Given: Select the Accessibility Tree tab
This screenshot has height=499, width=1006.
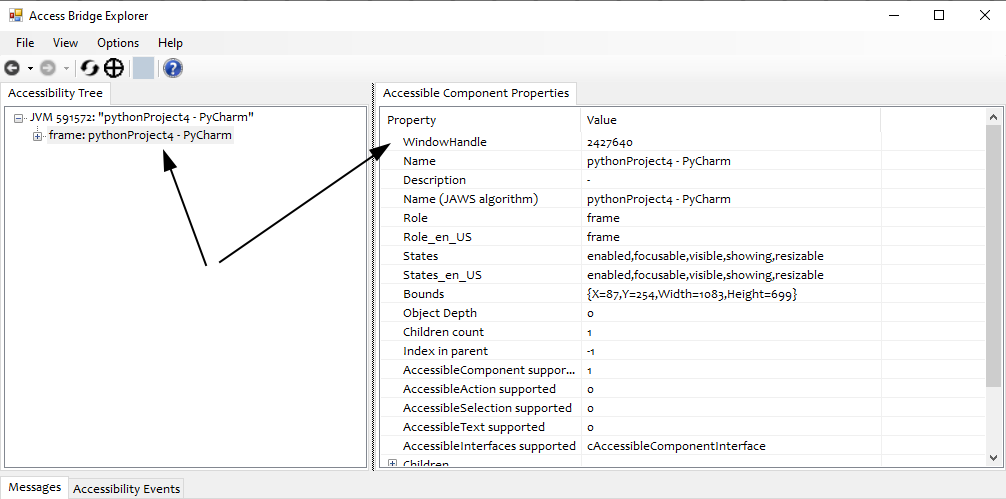Looking at the screenshot, I should pyautogui.click(x=55, y=93).
